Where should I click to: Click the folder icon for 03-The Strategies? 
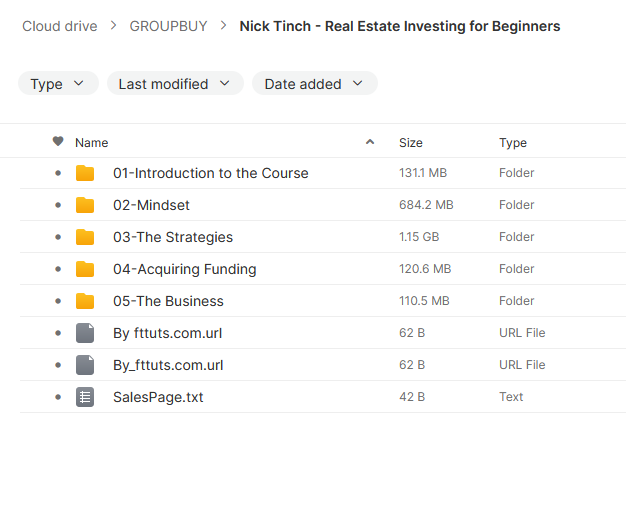(85, 237)
